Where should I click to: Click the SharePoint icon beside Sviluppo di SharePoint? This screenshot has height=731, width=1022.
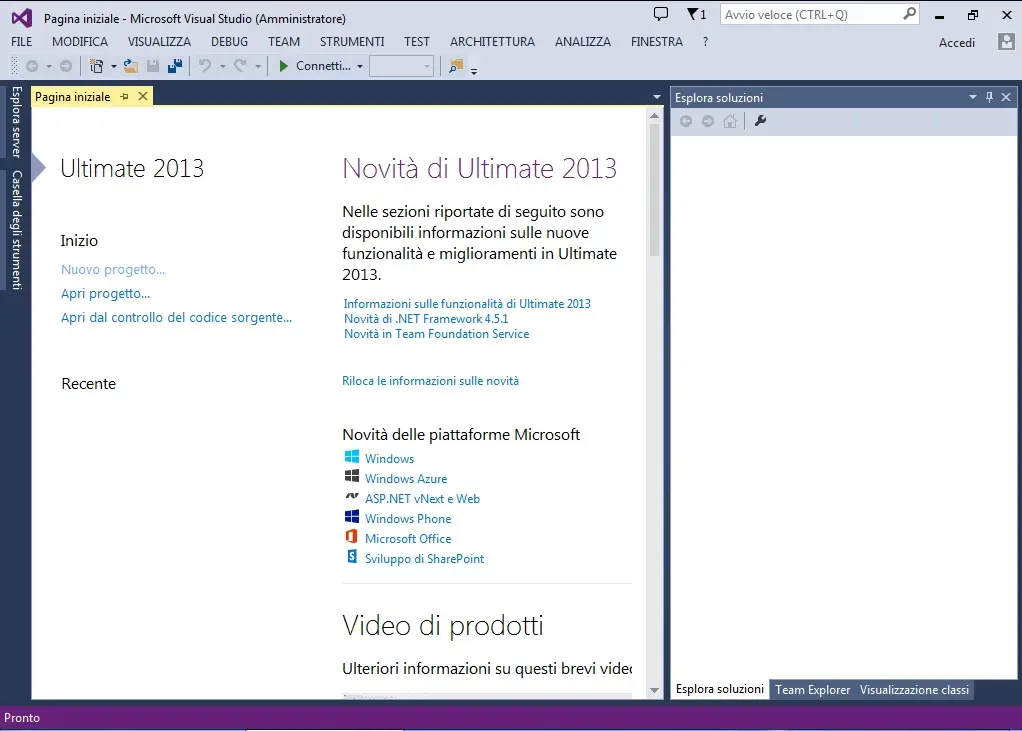click(x=352, y=556)
